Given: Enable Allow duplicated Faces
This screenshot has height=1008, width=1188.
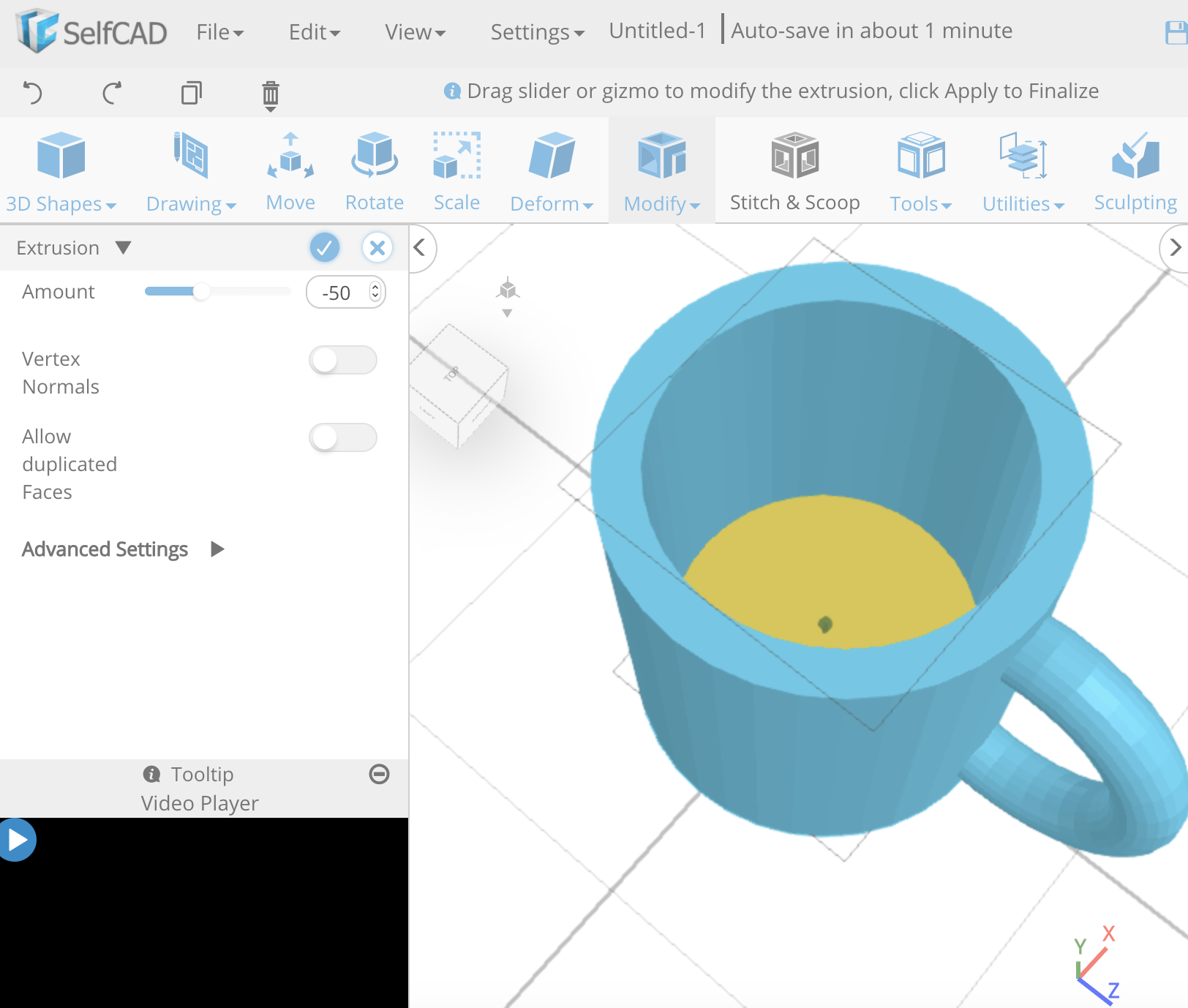Looking at the screenshot, I should click(x=342, y=437).
